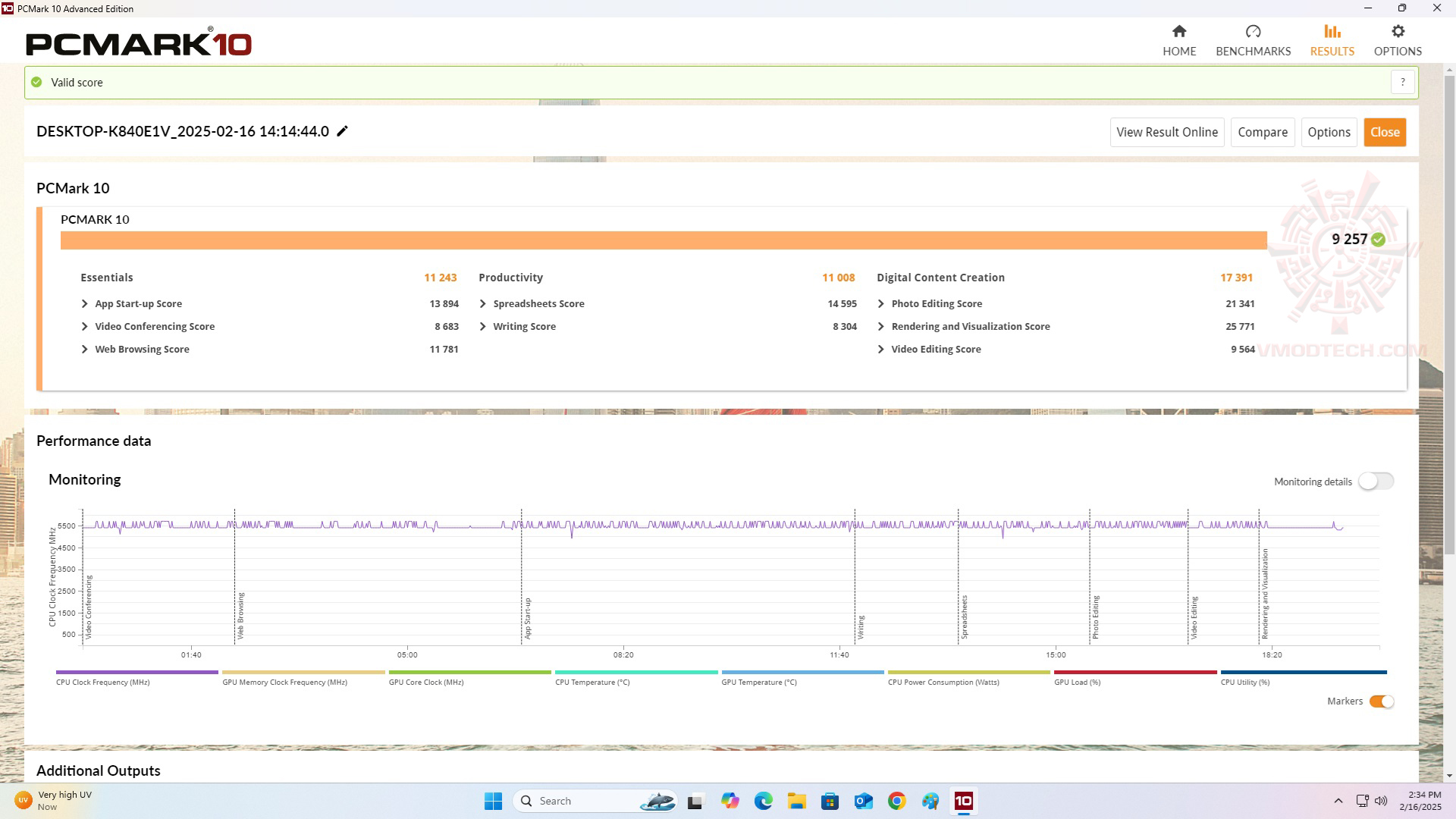Viewport: 1456px width, 819px height.
Task: Click the Compare button
Action: [1262, 132]
